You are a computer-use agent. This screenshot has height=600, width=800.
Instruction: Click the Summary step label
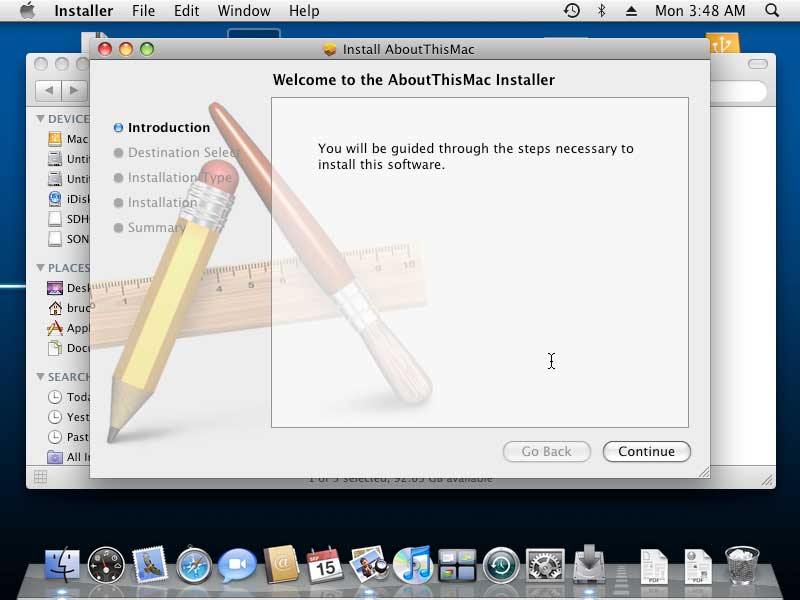pos(156,228)
